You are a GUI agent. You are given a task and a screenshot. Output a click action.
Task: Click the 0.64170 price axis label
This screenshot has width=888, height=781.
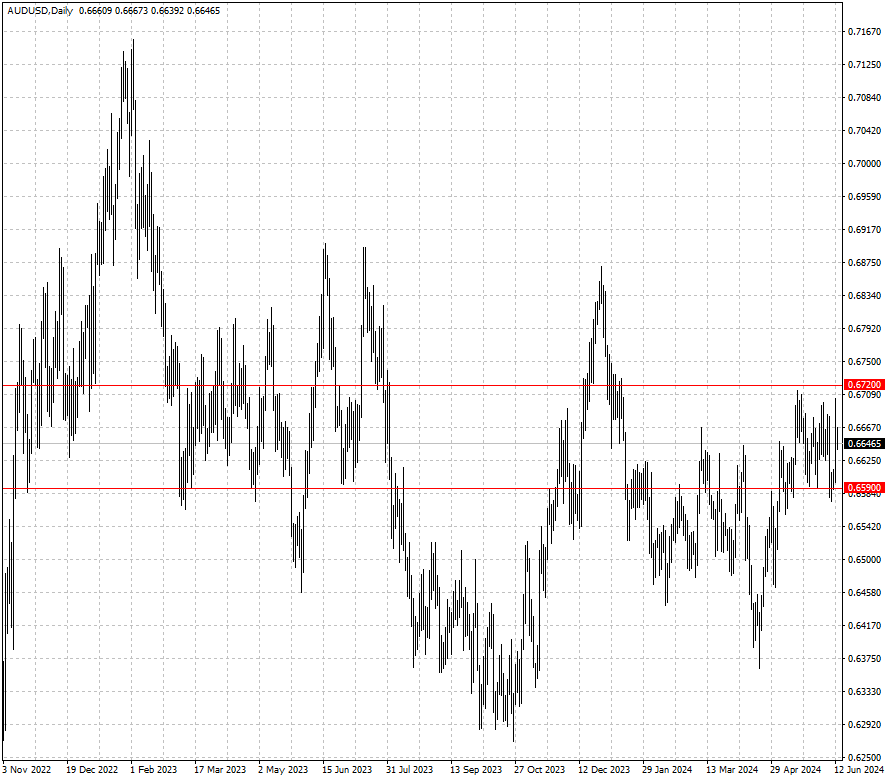pos(864,626)
